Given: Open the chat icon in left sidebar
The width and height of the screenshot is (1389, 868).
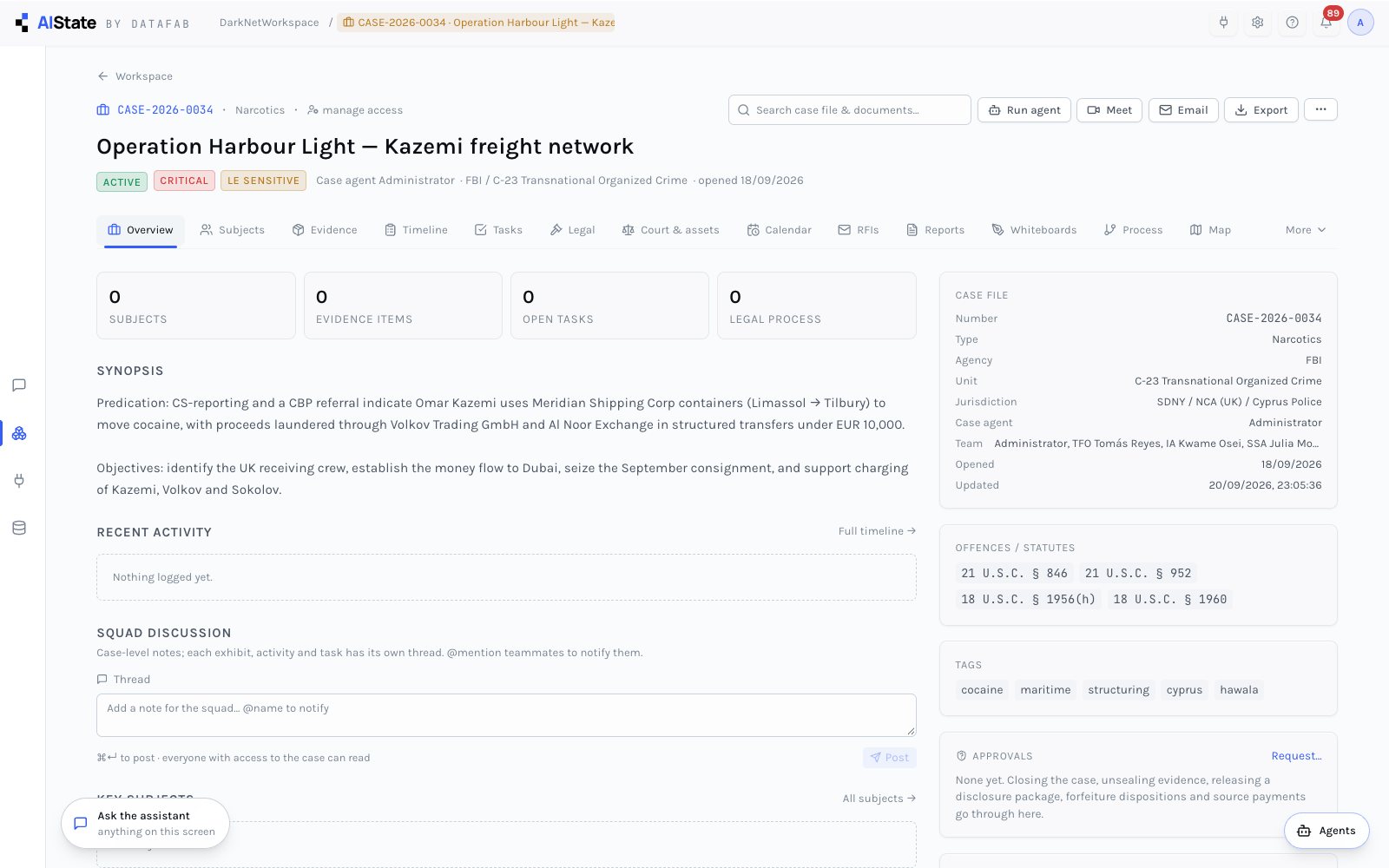Looking at the screenshot, I should 19,385.
